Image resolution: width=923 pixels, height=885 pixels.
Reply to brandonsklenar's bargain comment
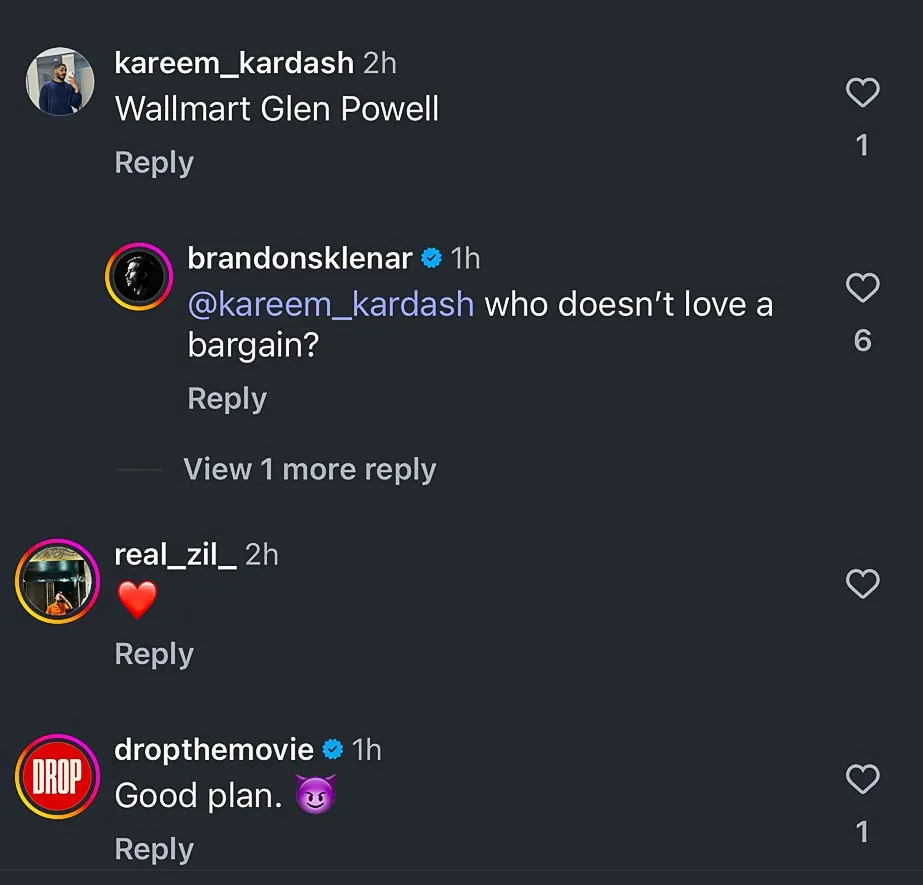point(227,398)
